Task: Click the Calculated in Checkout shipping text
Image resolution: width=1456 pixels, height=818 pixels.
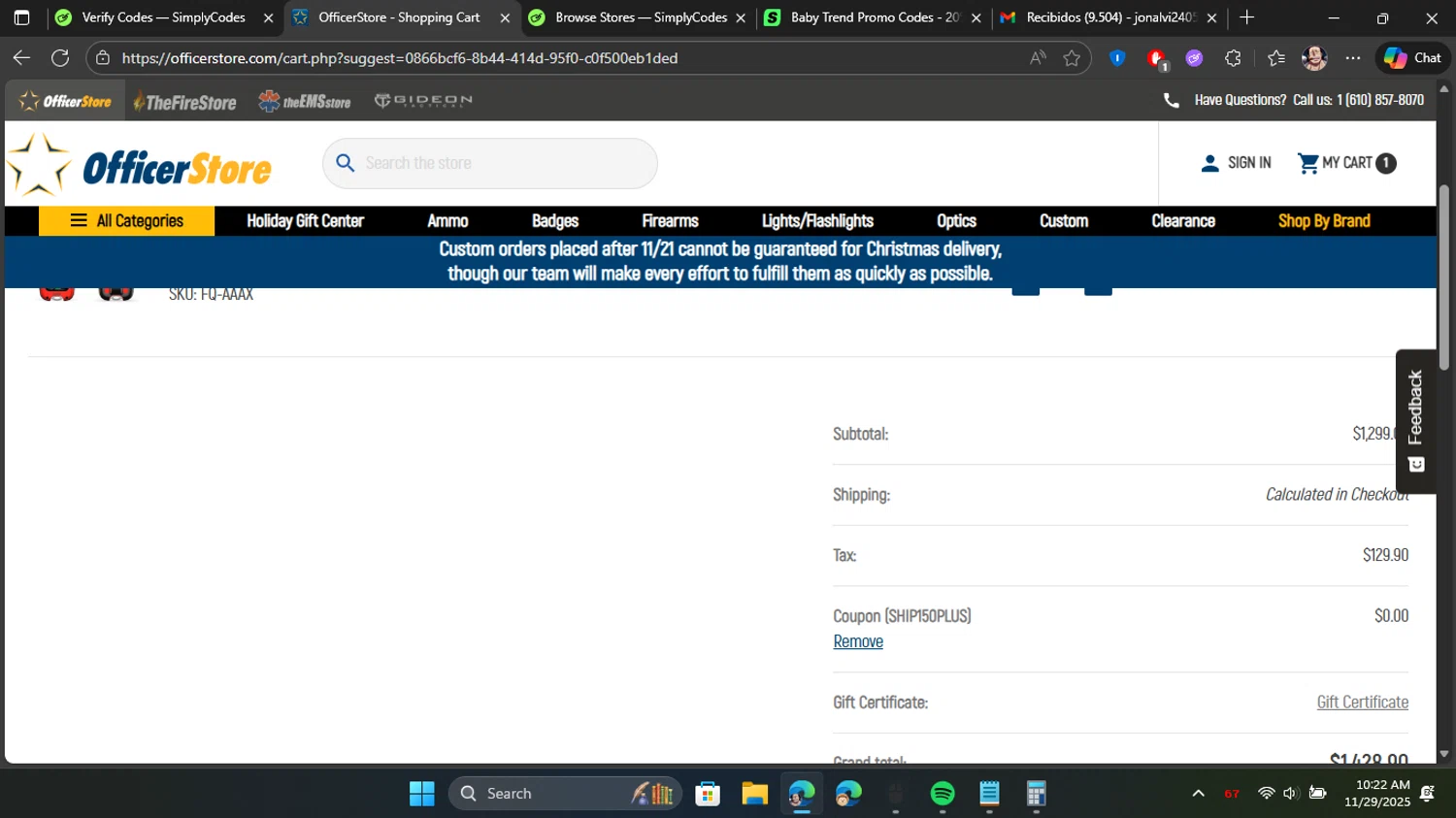Action: point(1337,494)
